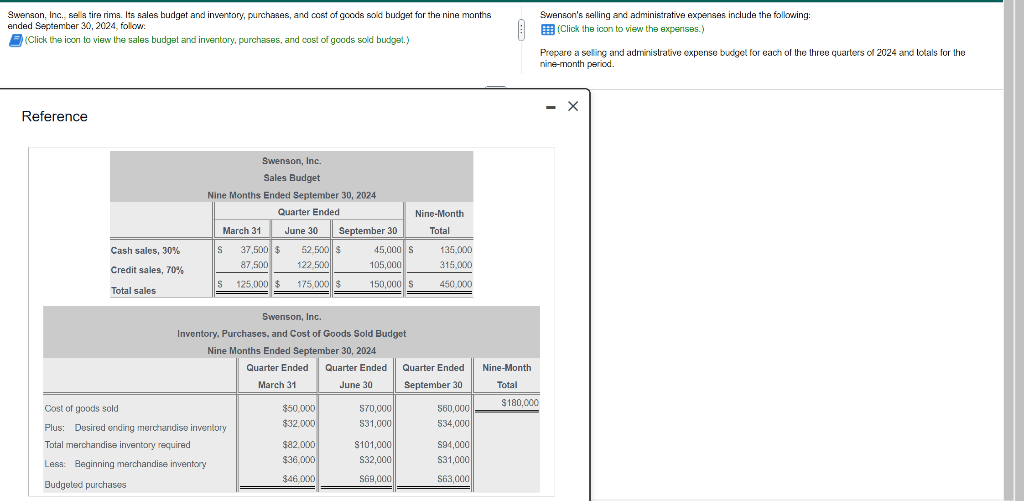The height and width of the screenshot is (501, 1024).
Task: Click the 125,000 total sales value
Action: point(253,284)
